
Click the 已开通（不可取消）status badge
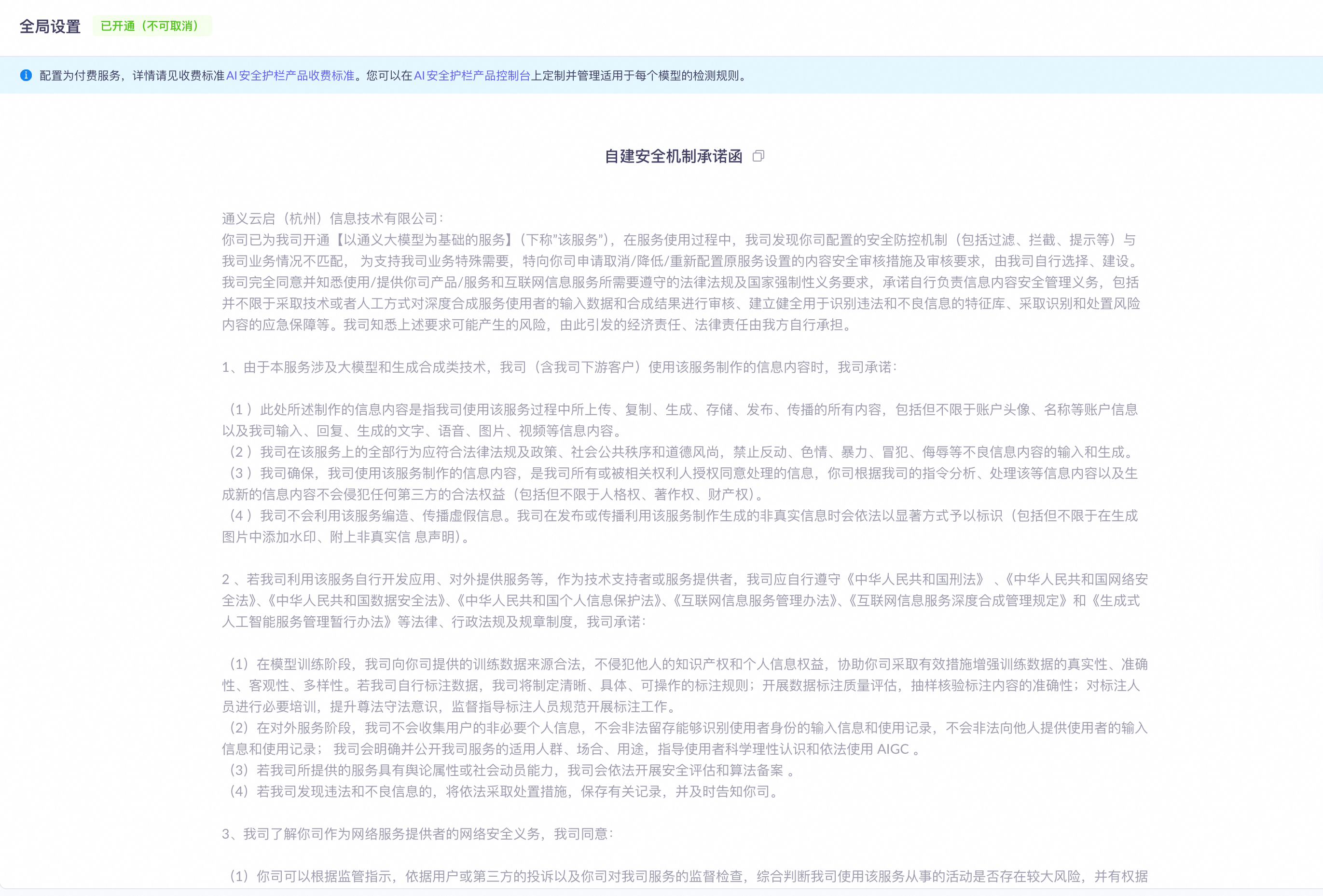(x=152, y=26)
